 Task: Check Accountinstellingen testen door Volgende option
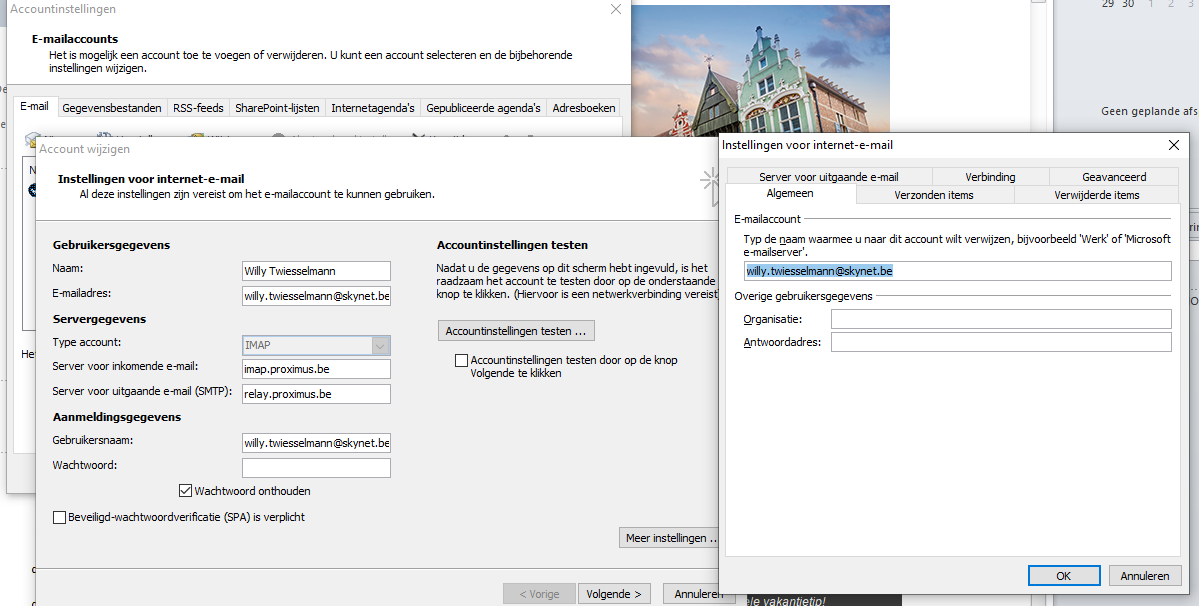tap(461, 360)
